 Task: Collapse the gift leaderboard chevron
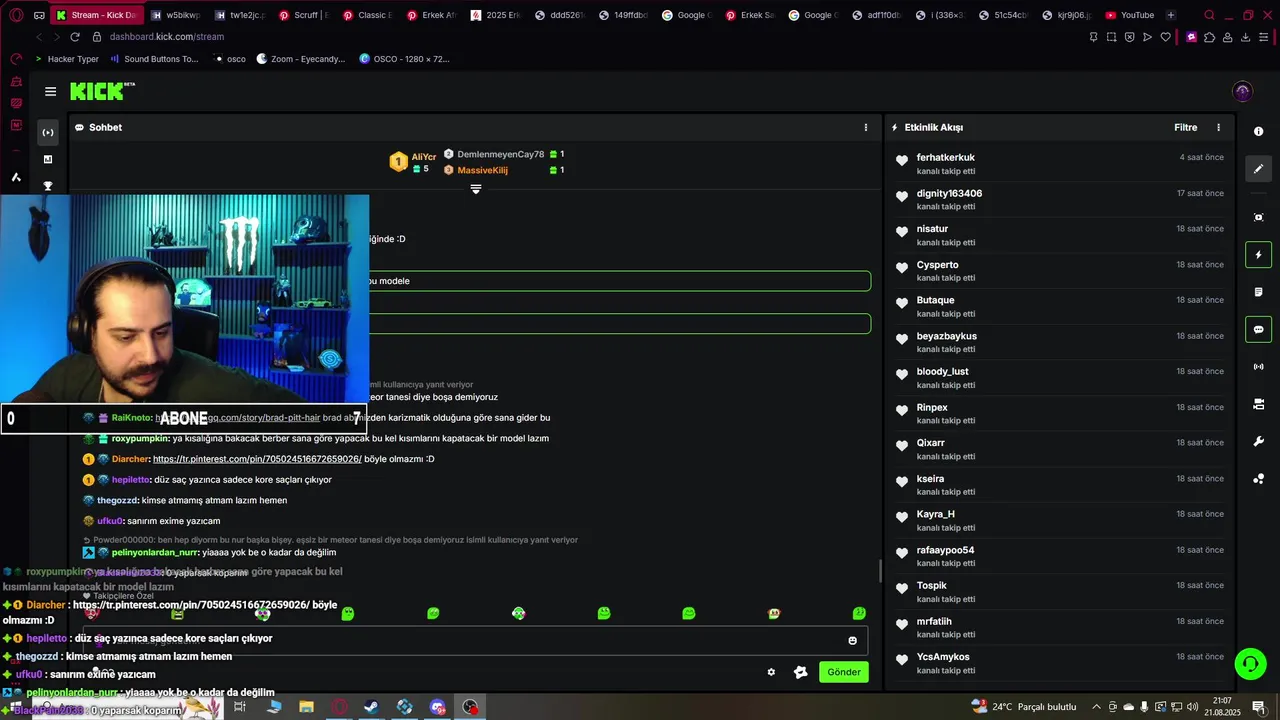tap(476, 189)
